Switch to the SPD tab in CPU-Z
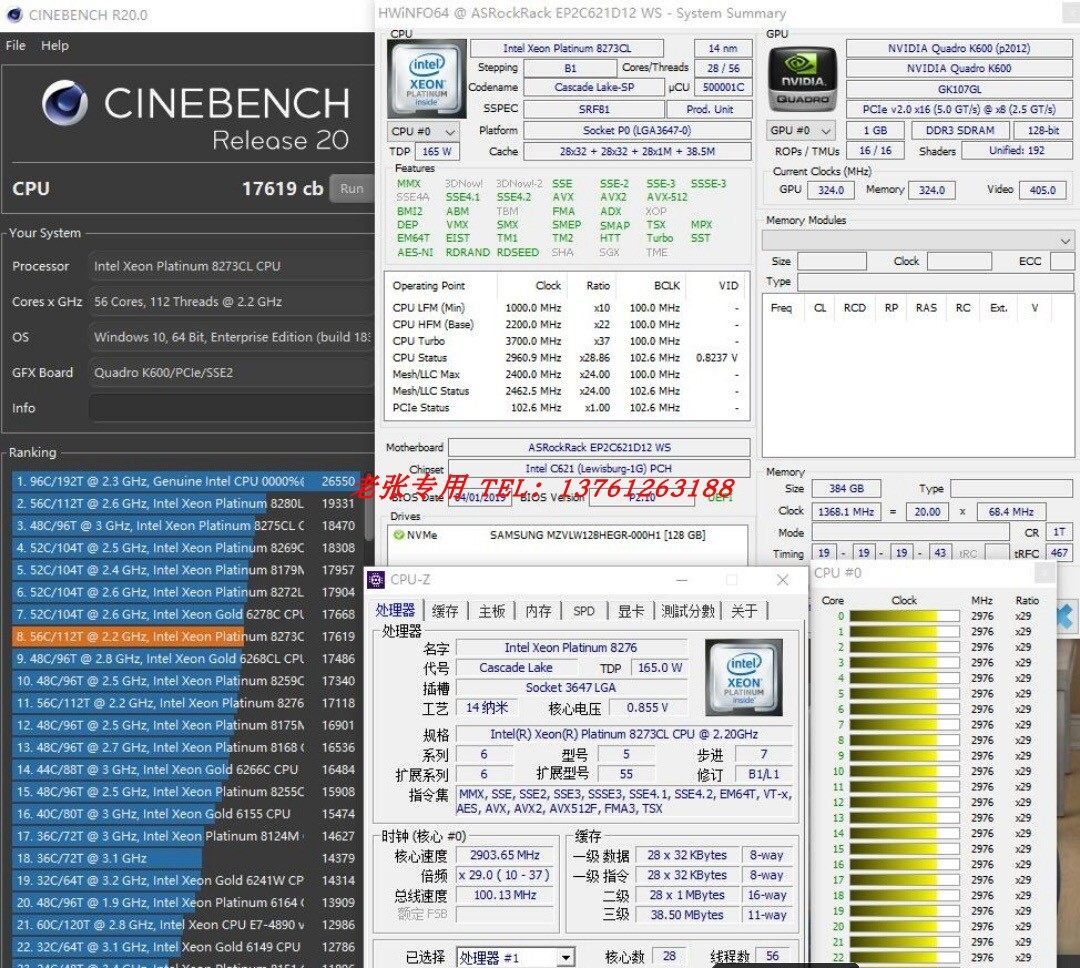Image resolution: width=1080 pixels, height=968 pixels. (584, 610)
